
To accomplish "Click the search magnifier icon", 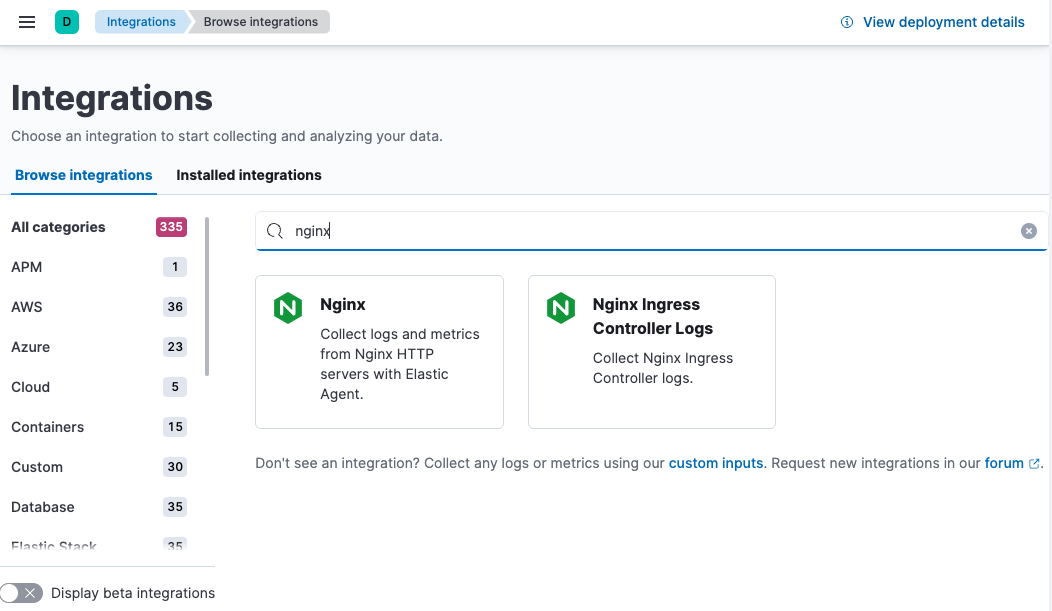I will [274, 231].
